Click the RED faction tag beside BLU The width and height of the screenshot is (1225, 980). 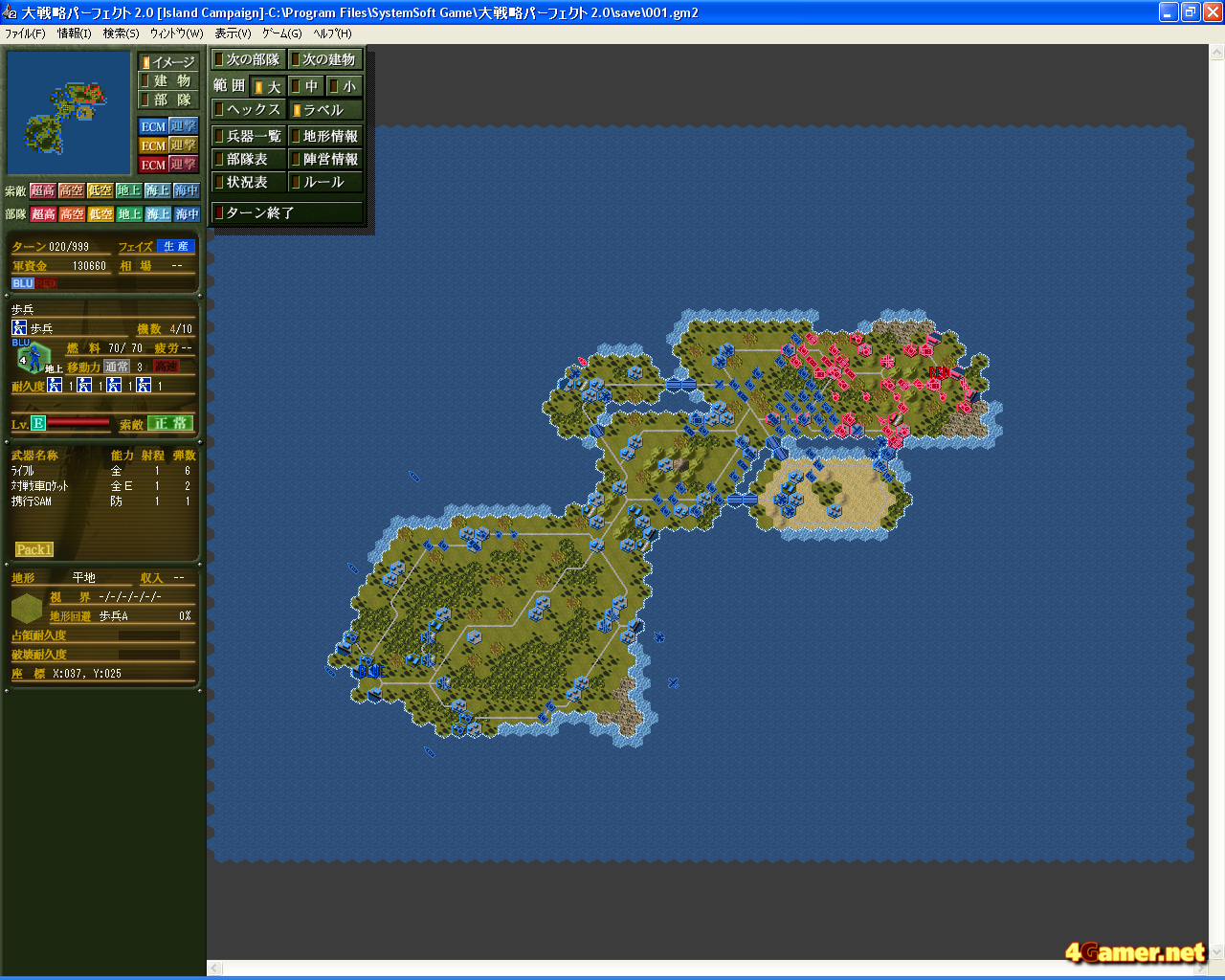(x=46, y=283)
